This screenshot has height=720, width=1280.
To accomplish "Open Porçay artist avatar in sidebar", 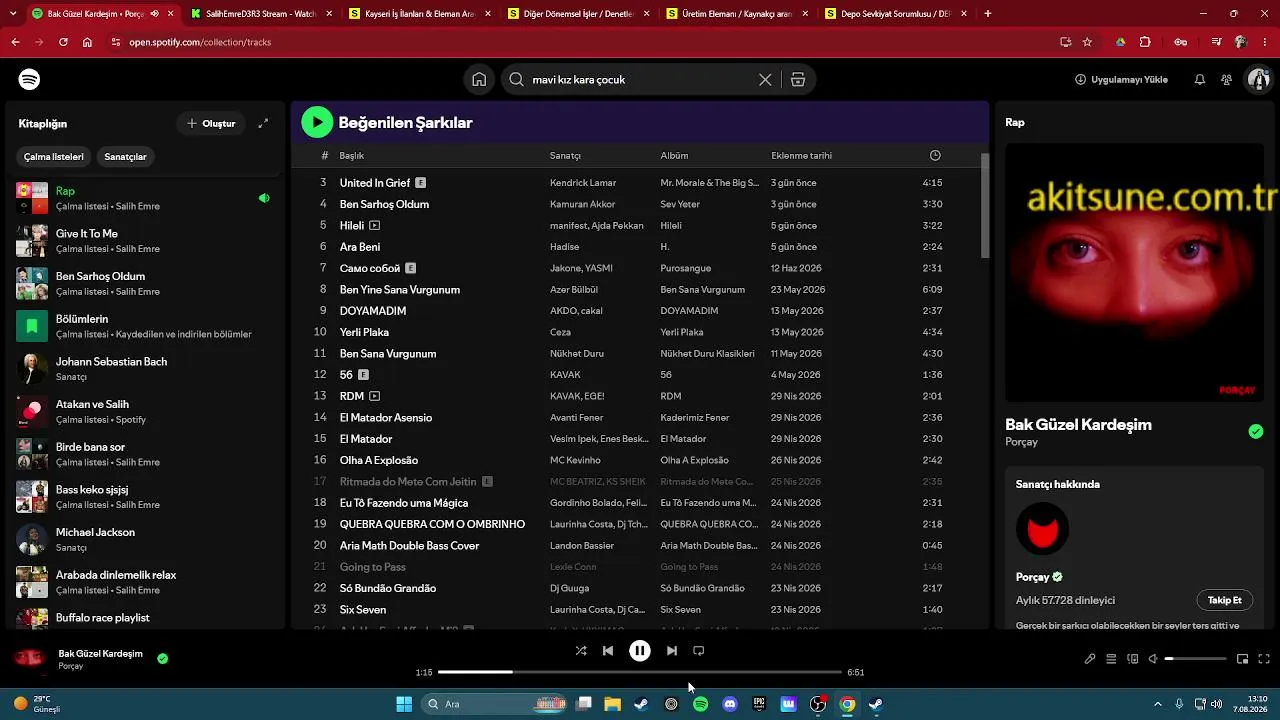I will 1042,528.
